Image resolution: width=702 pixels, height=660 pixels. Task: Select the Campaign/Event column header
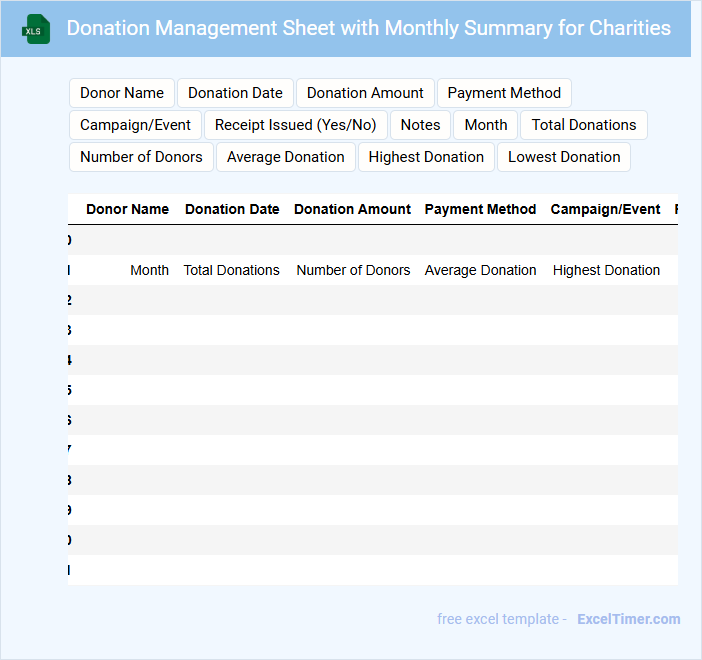pyautogui.click(x=605, y=209)
